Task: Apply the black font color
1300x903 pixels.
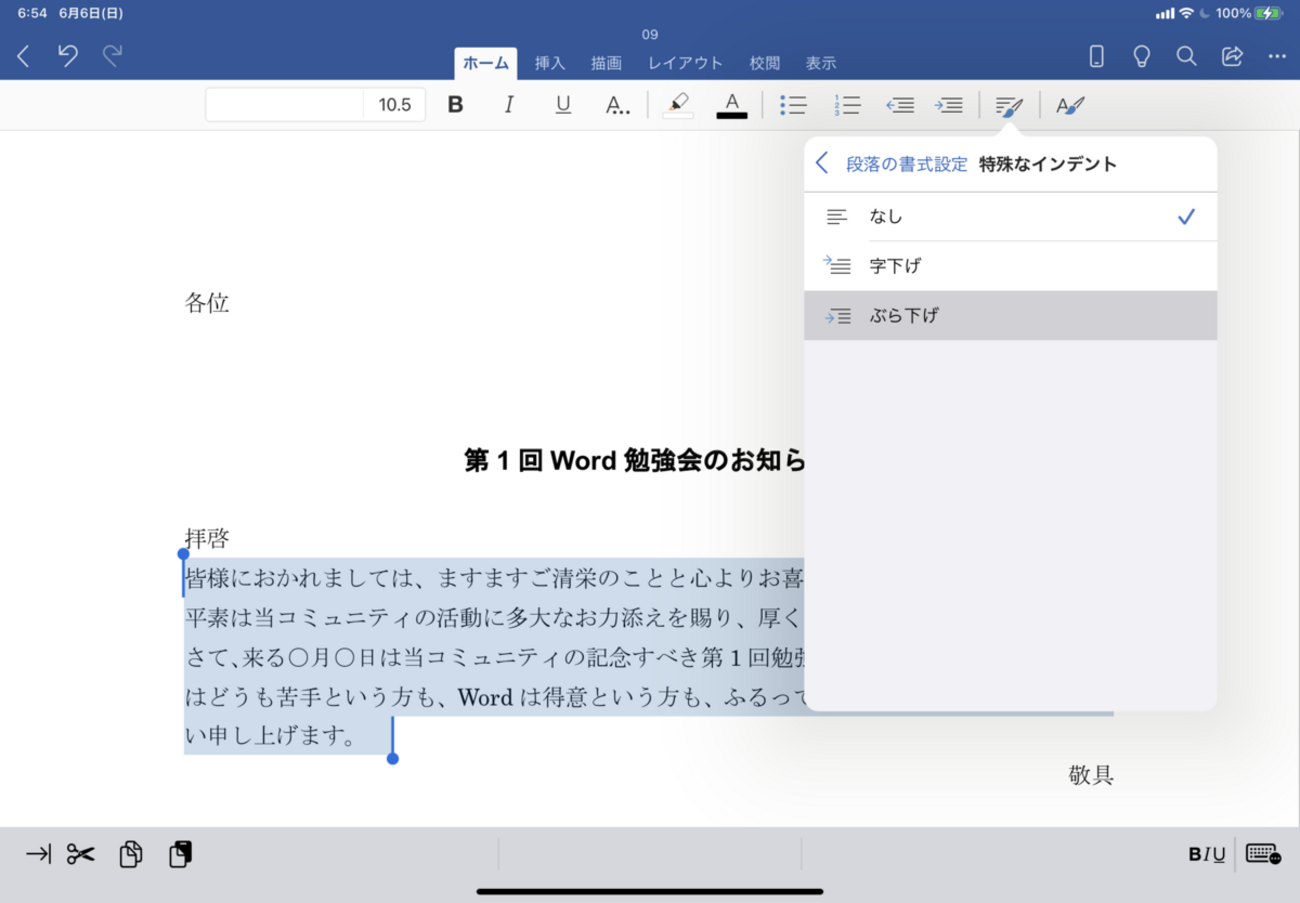Action: (x=732, y=105)
